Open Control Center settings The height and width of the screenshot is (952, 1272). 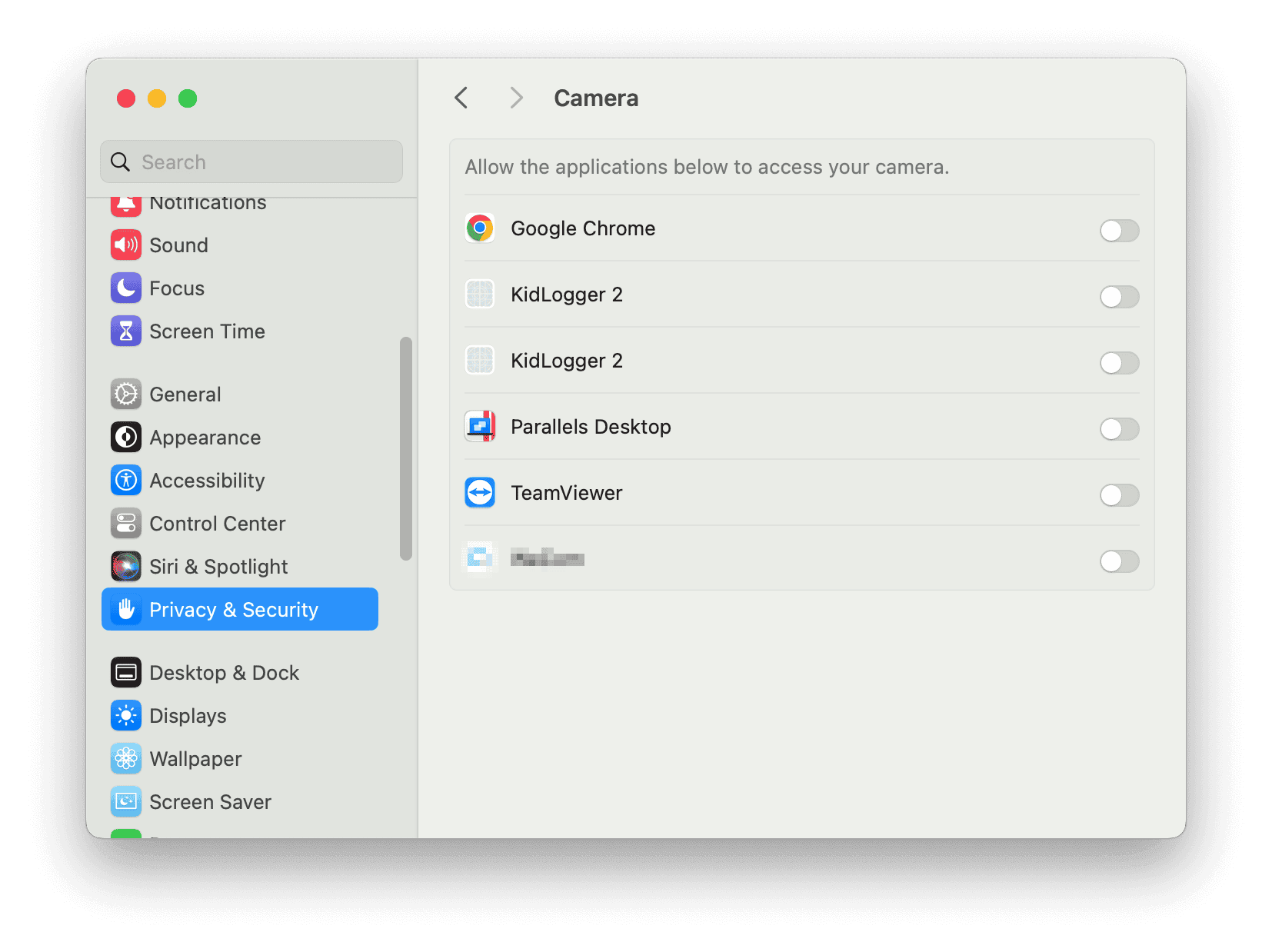(x=240, y=524)
